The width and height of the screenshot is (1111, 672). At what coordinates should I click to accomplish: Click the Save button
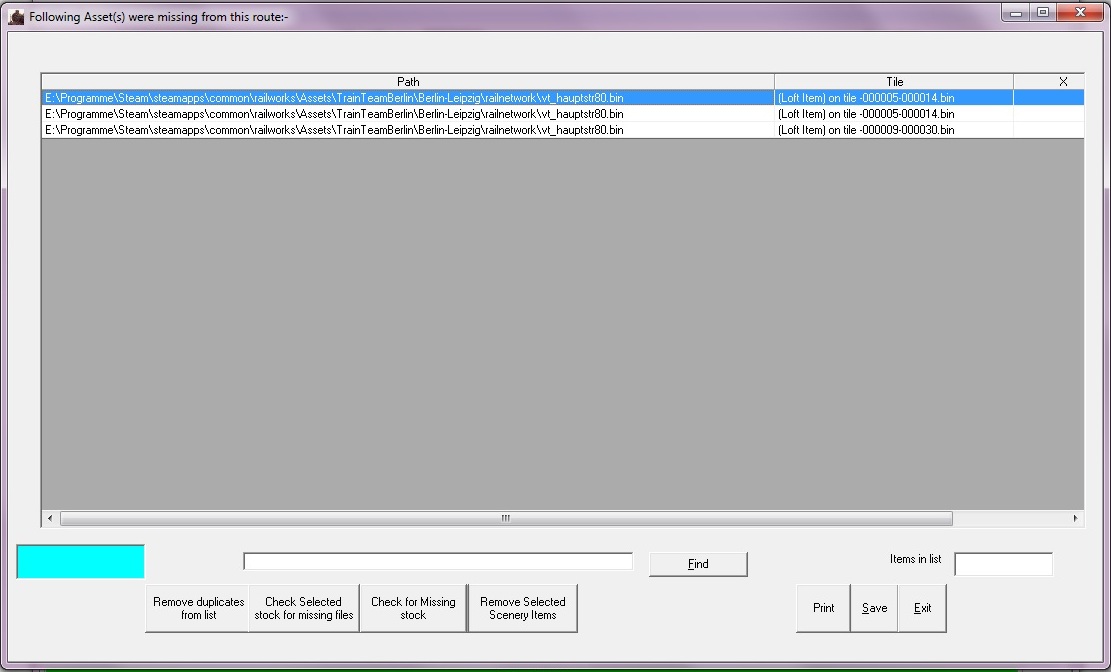pos(874,608)
